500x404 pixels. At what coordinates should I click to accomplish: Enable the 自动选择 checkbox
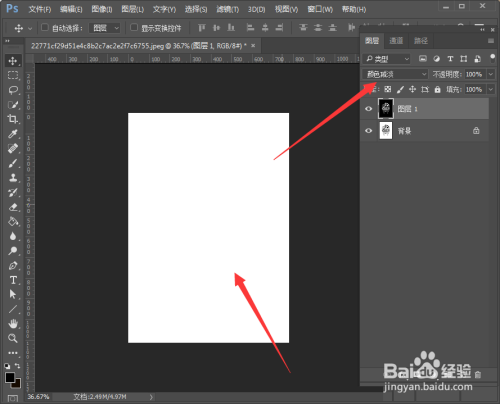45,27
